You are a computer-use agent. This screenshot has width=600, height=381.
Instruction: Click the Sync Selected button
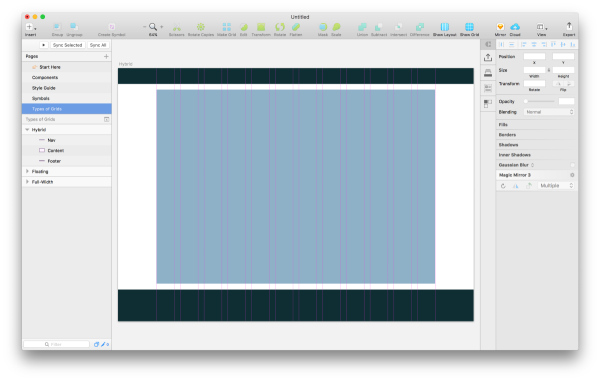click(67, 45)
